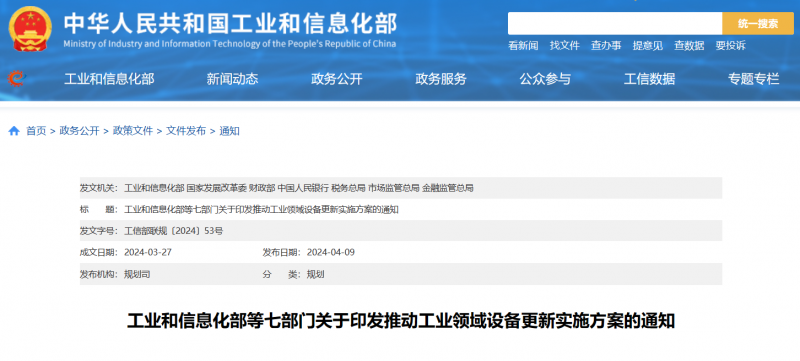Image resolution: width=800 pixels, height=361 pixels.
Task: Select the 公众参与 navigation menu
Action: pyautogui.click(x=545, y=79)
